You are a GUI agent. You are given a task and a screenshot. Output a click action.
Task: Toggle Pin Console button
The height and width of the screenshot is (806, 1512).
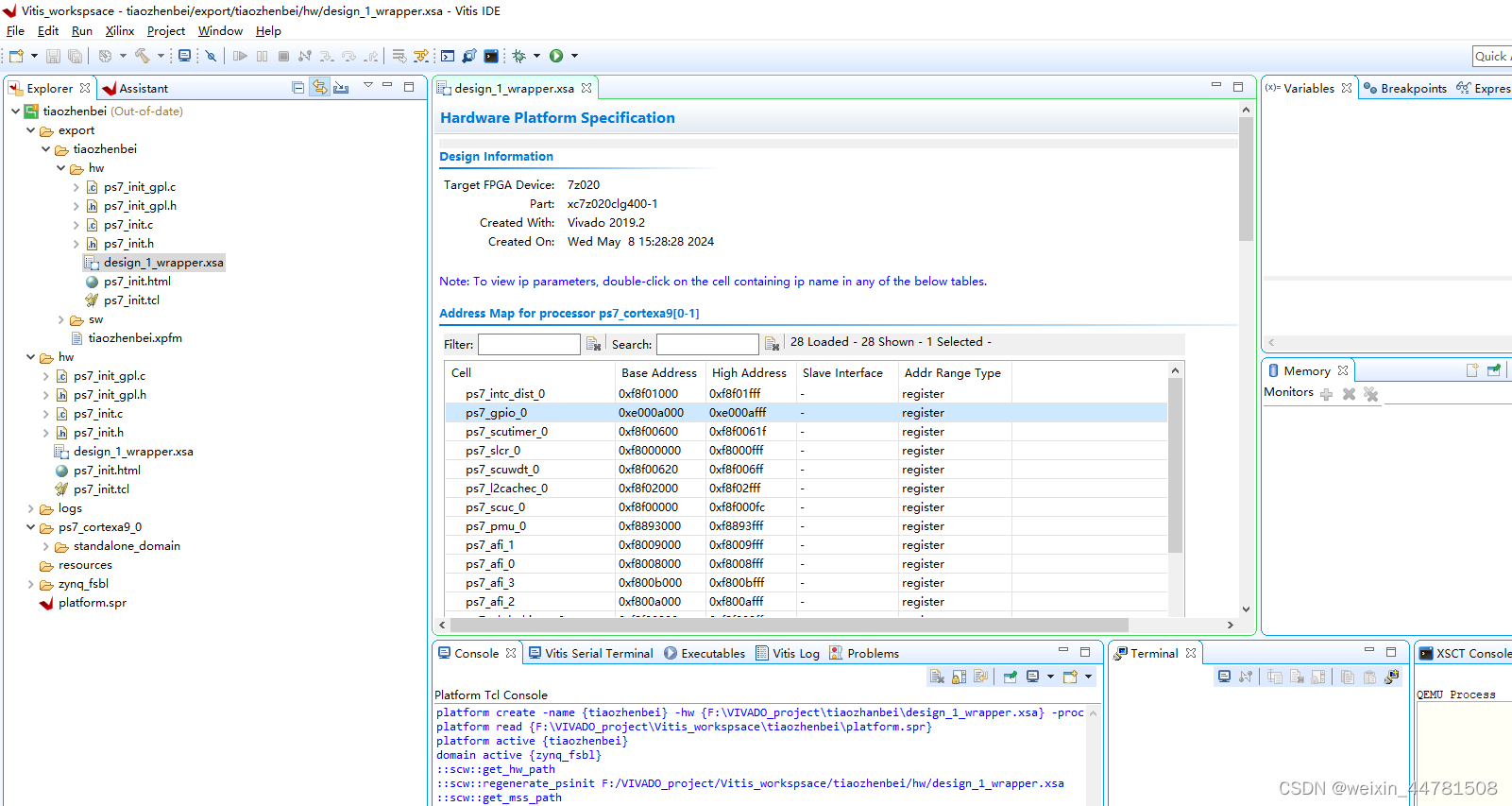click(x=1010, y=677)
